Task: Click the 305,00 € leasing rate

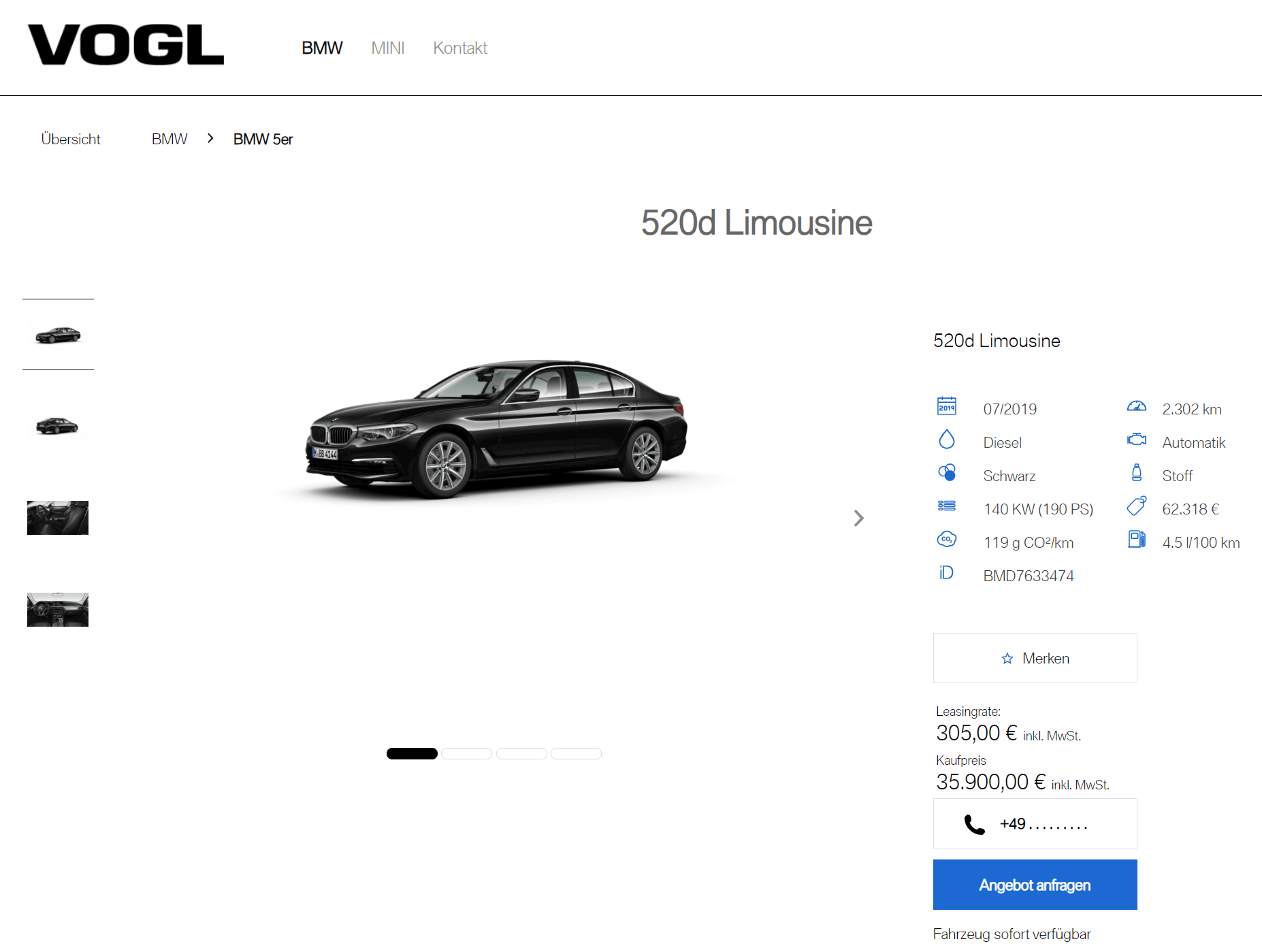Action: pos(976,733)
